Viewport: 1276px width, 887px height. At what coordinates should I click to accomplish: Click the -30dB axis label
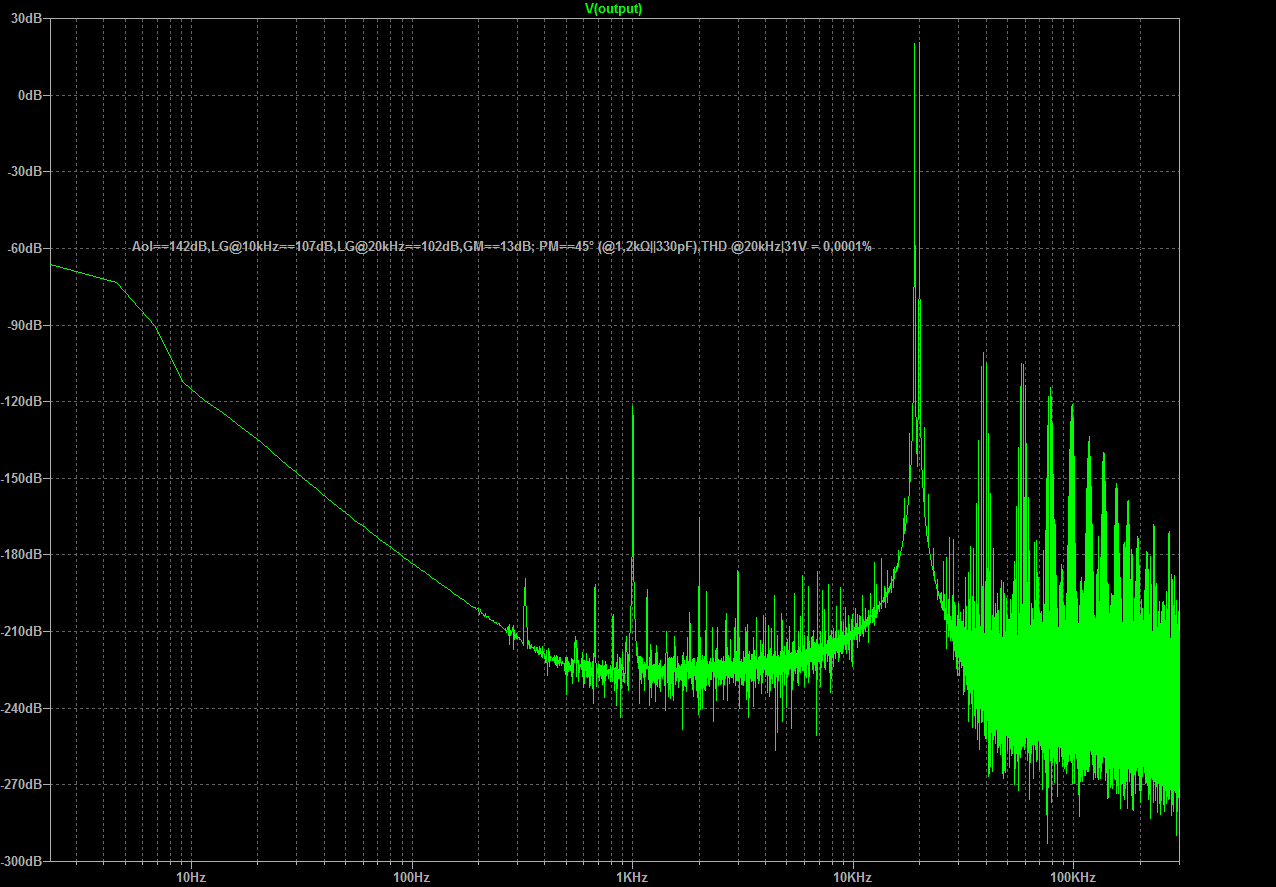pyautogui.click(x=24, y=172)
